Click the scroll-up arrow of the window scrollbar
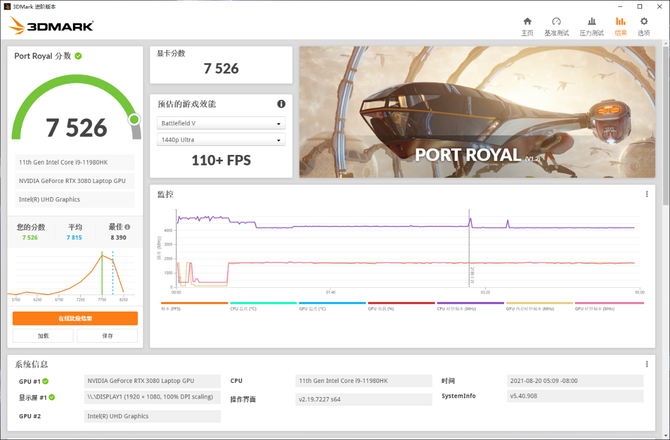The image size is (670, 440). click(666, 44)
